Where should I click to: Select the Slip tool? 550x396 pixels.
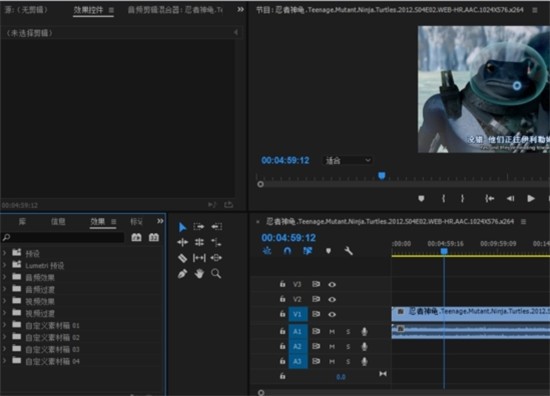(x=199, y=258)
